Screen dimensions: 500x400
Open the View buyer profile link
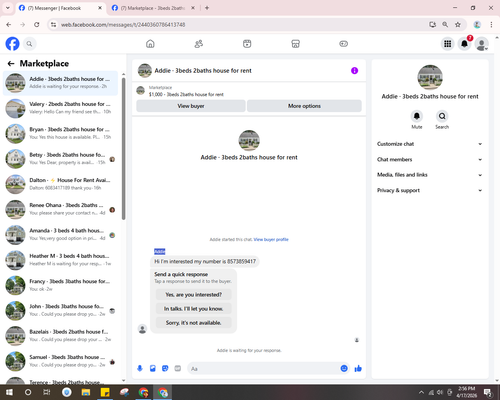coord(271,239)
